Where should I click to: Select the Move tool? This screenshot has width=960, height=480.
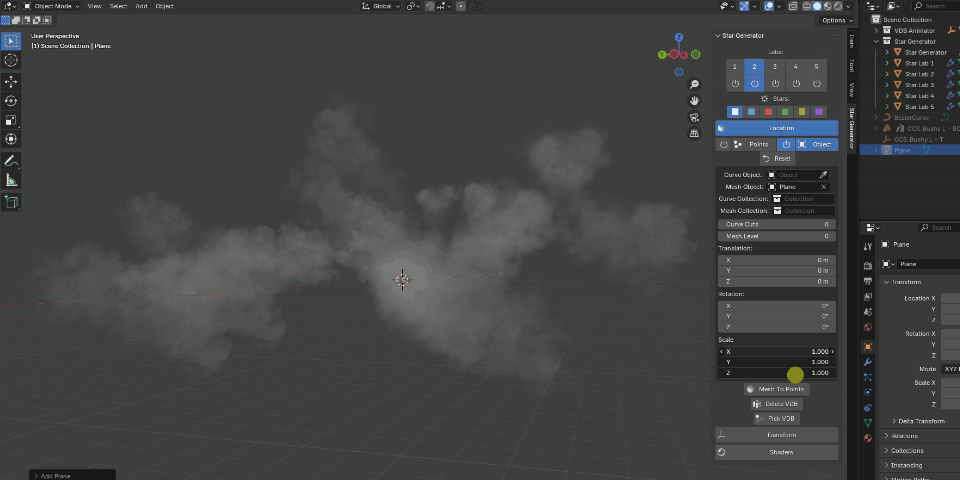tap(11, 82)
